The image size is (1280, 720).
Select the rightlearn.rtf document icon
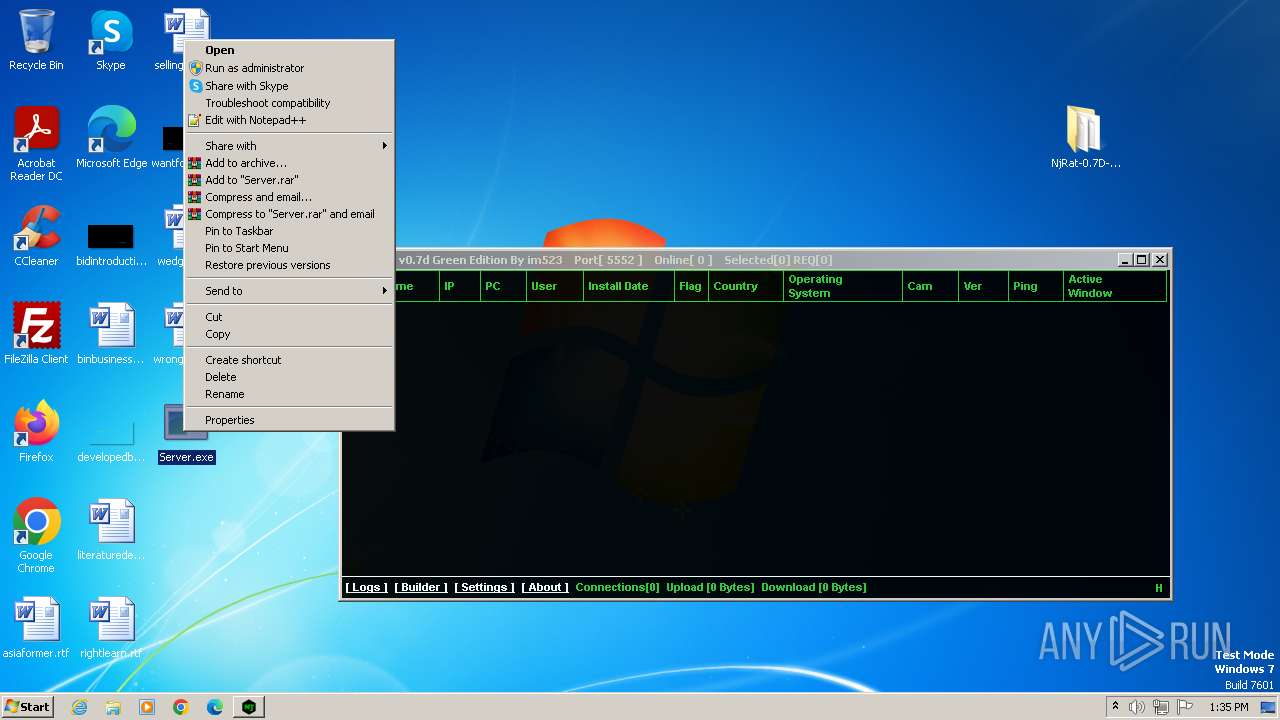[111, 628]
